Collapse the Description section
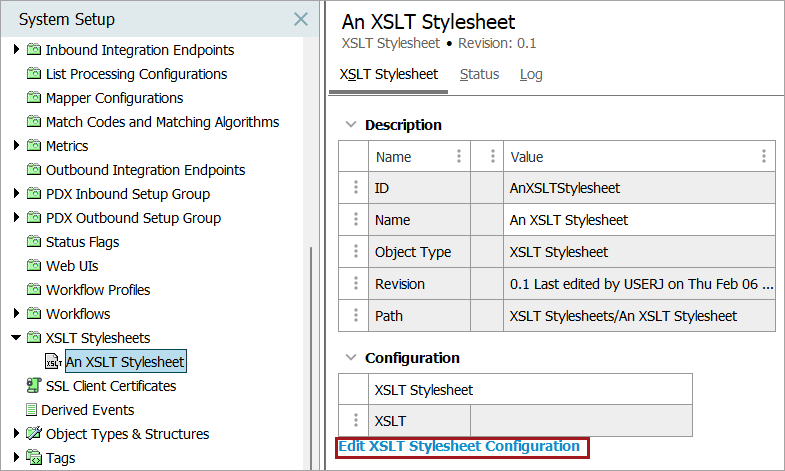 coord(349,125)
